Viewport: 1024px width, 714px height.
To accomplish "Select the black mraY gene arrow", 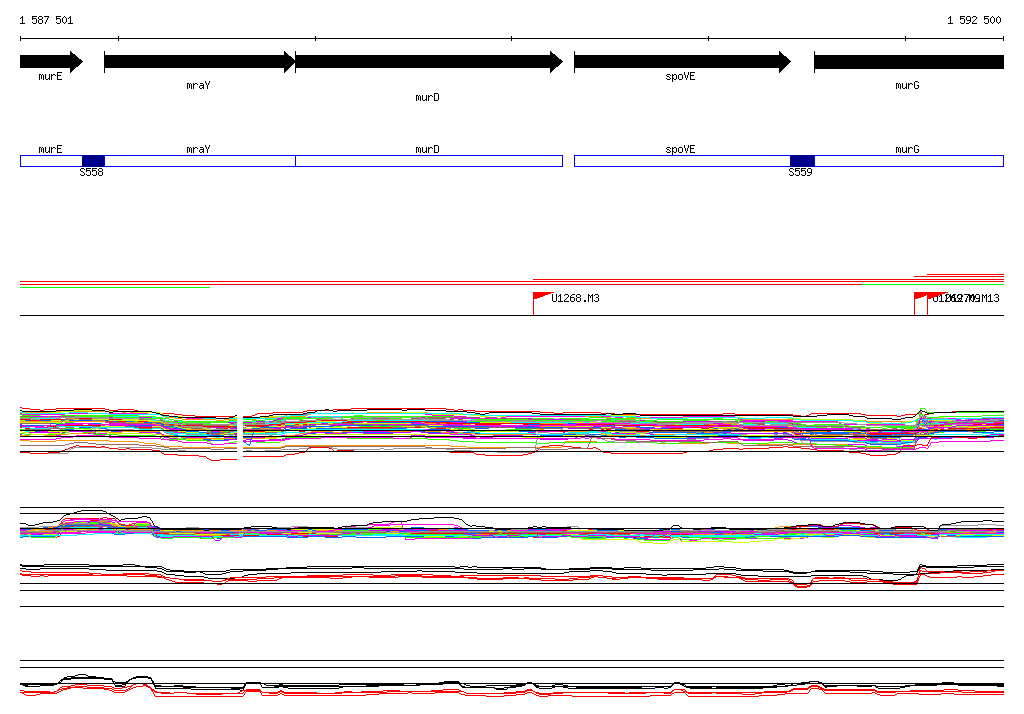I will coord(200,62).
